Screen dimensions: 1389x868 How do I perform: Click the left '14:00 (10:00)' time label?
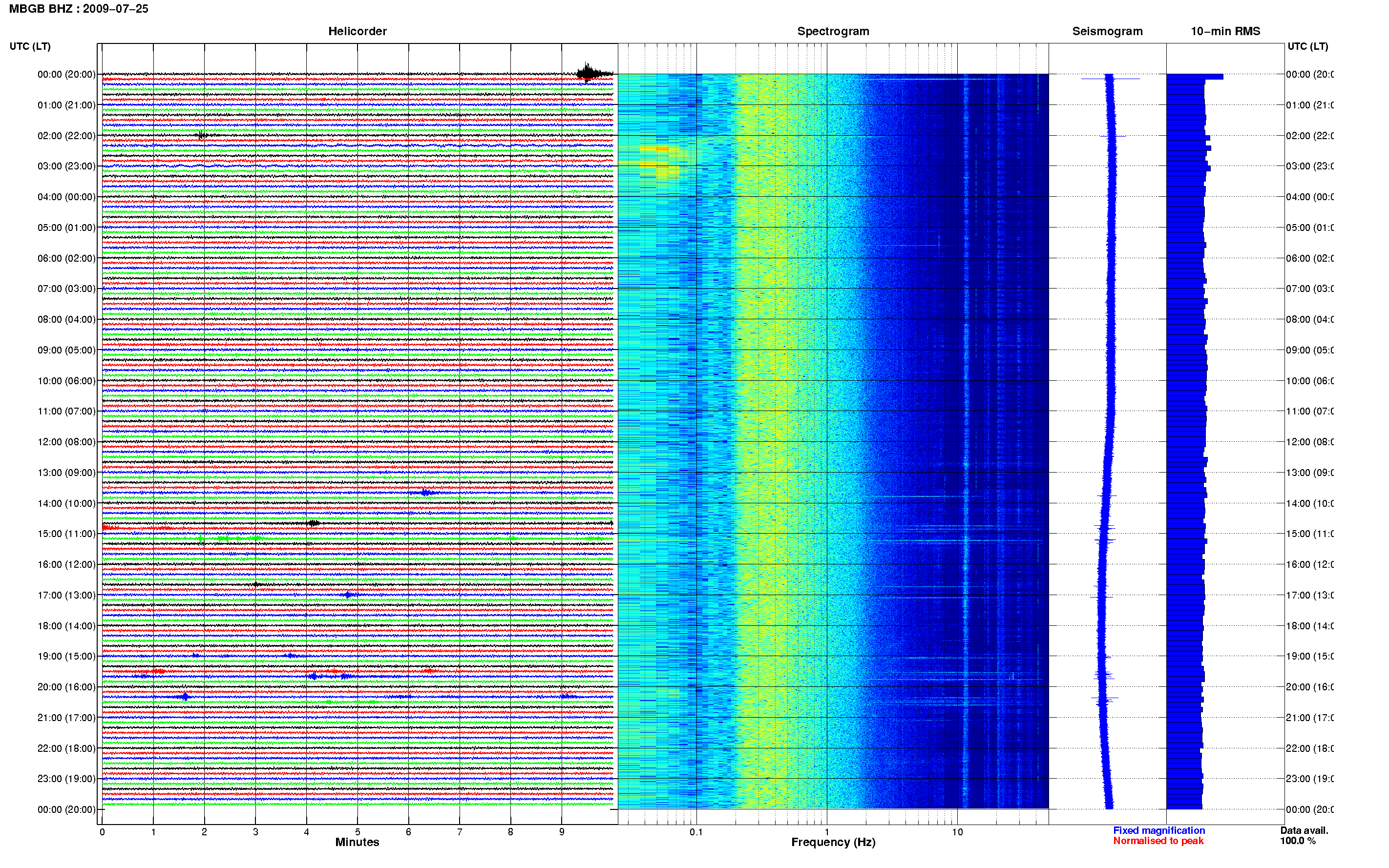pos(66,503)
